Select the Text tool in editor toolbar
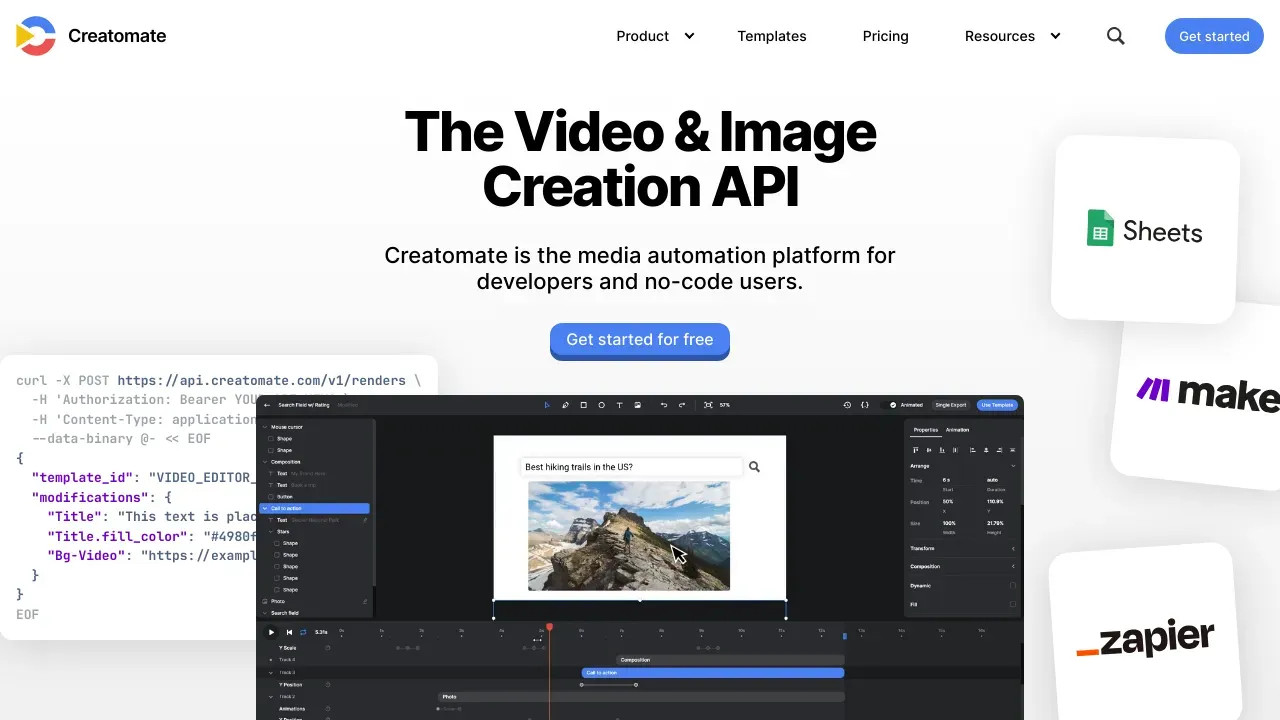The height and width of the screenshot is (720, 1280). (x=620, y=405)
